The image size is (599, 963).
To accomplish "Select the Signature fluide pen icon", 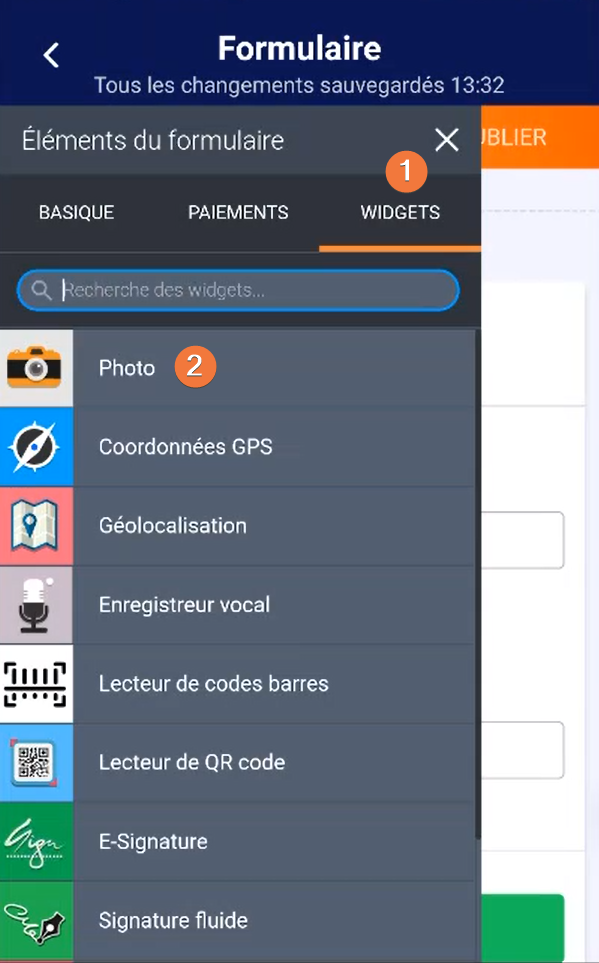I will tap(36, 921).
